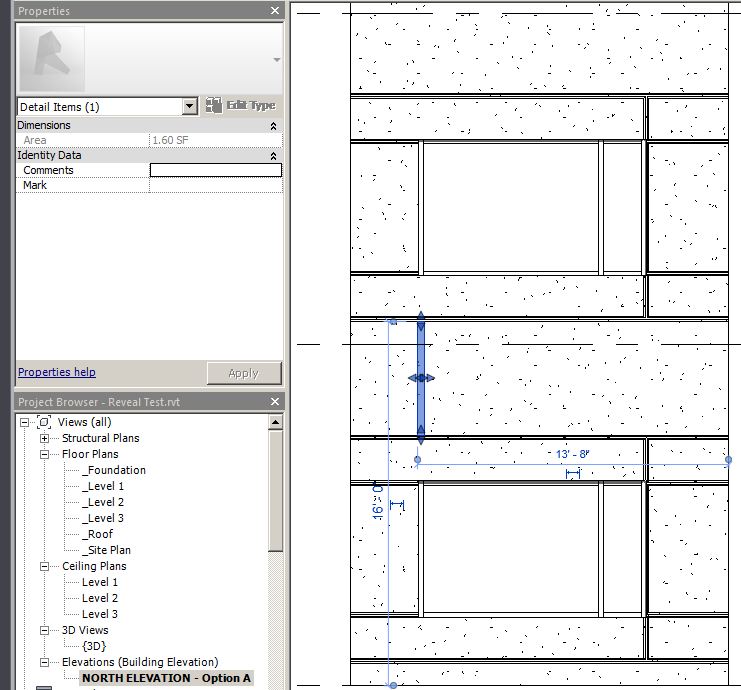Open NORTH ELEVATION - Option A view

166,678
